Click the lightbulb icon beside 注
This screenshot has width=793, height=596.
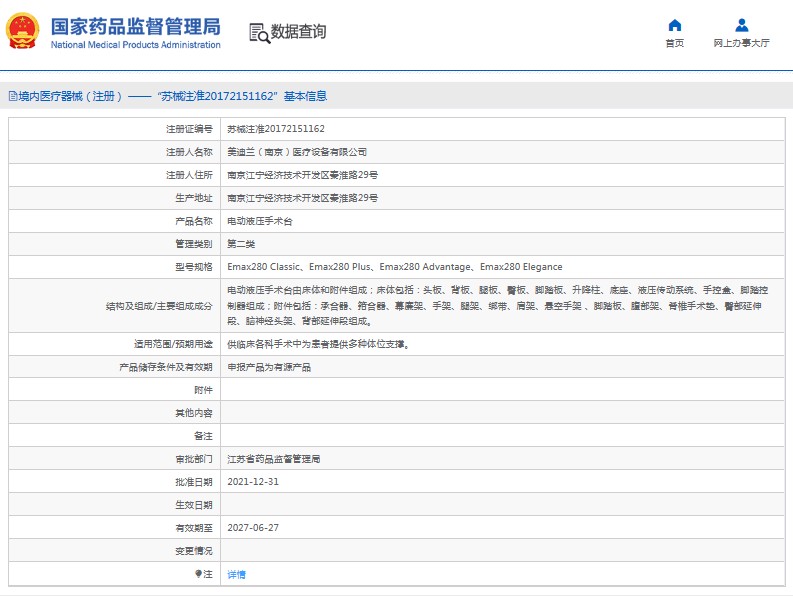pos(198,574)
